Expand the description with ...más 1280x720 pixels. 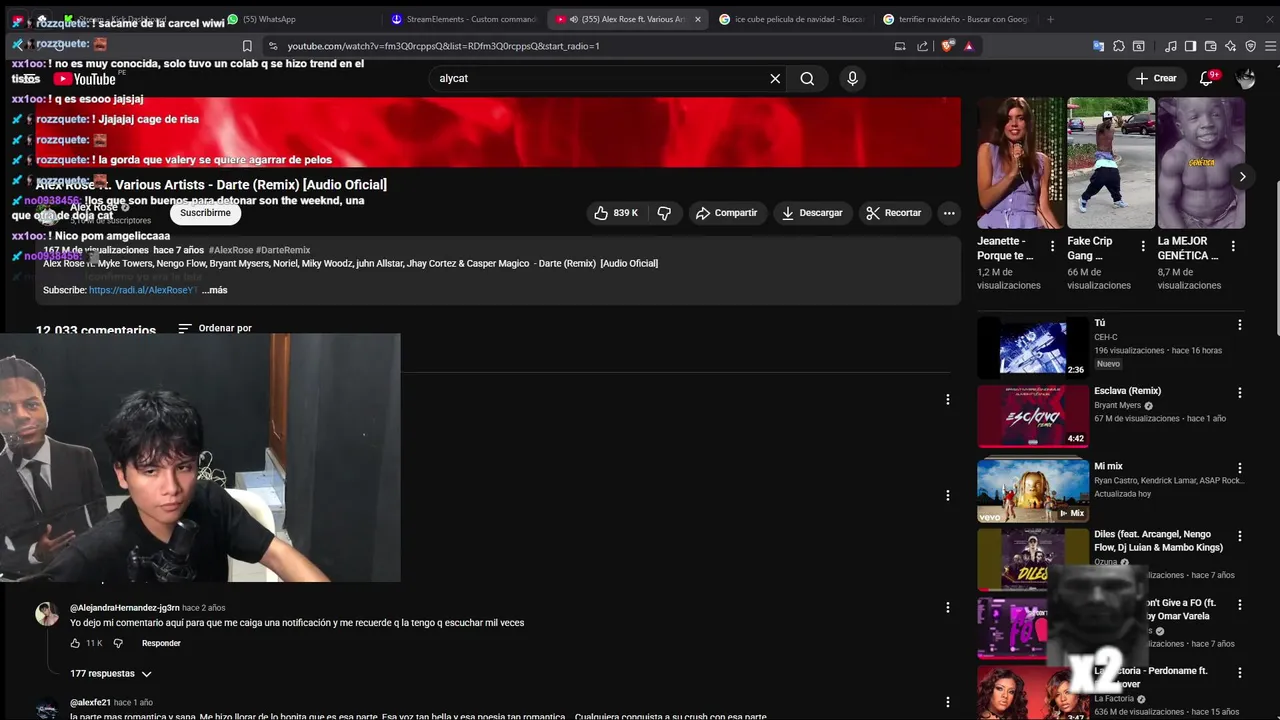pyautogui.click(x=215, y=290)
